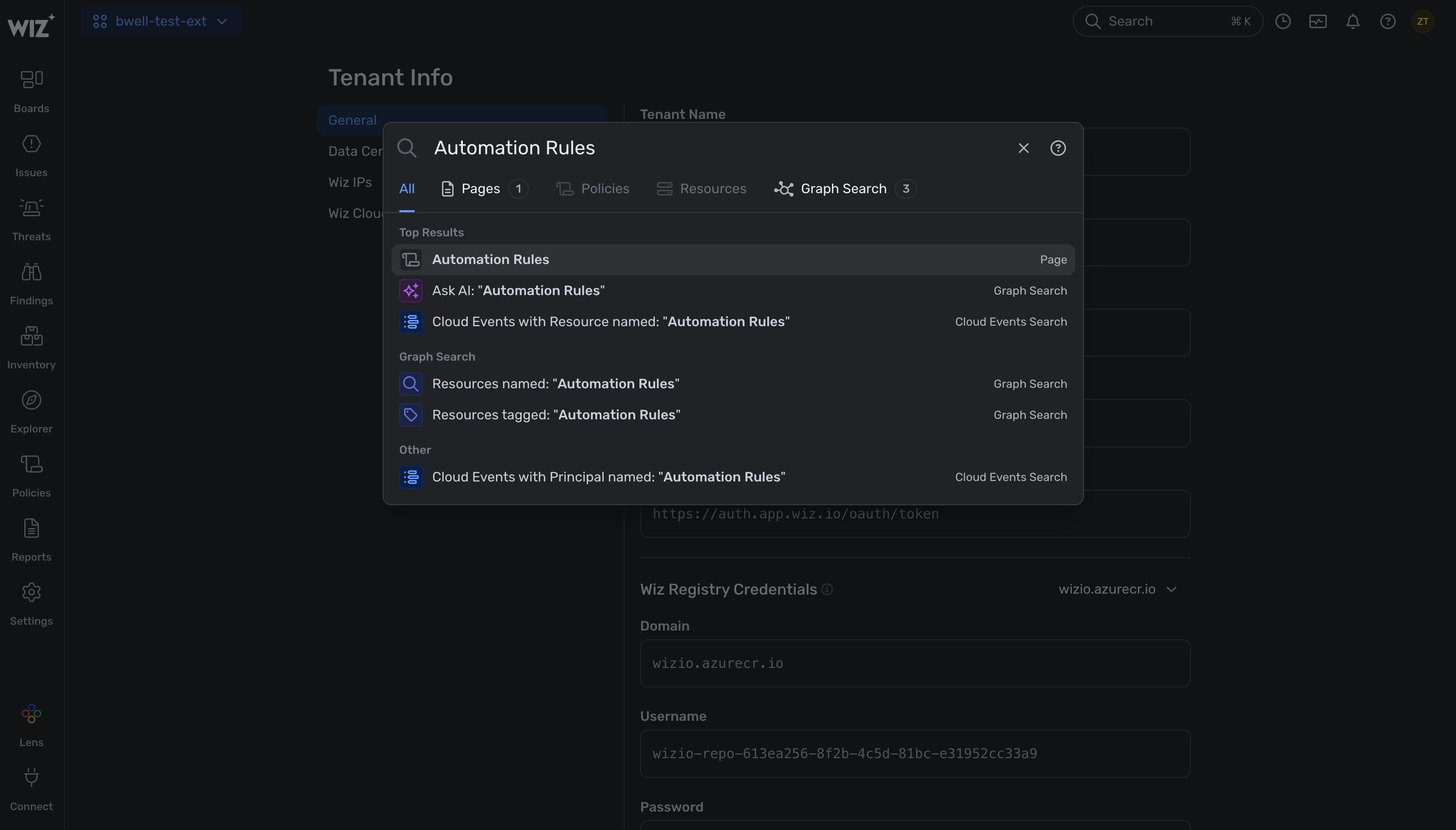Image resolution: width=1456 pixels, height=830 pixels.
Task: Open the top bar help icon
Action: (1388, 22)
